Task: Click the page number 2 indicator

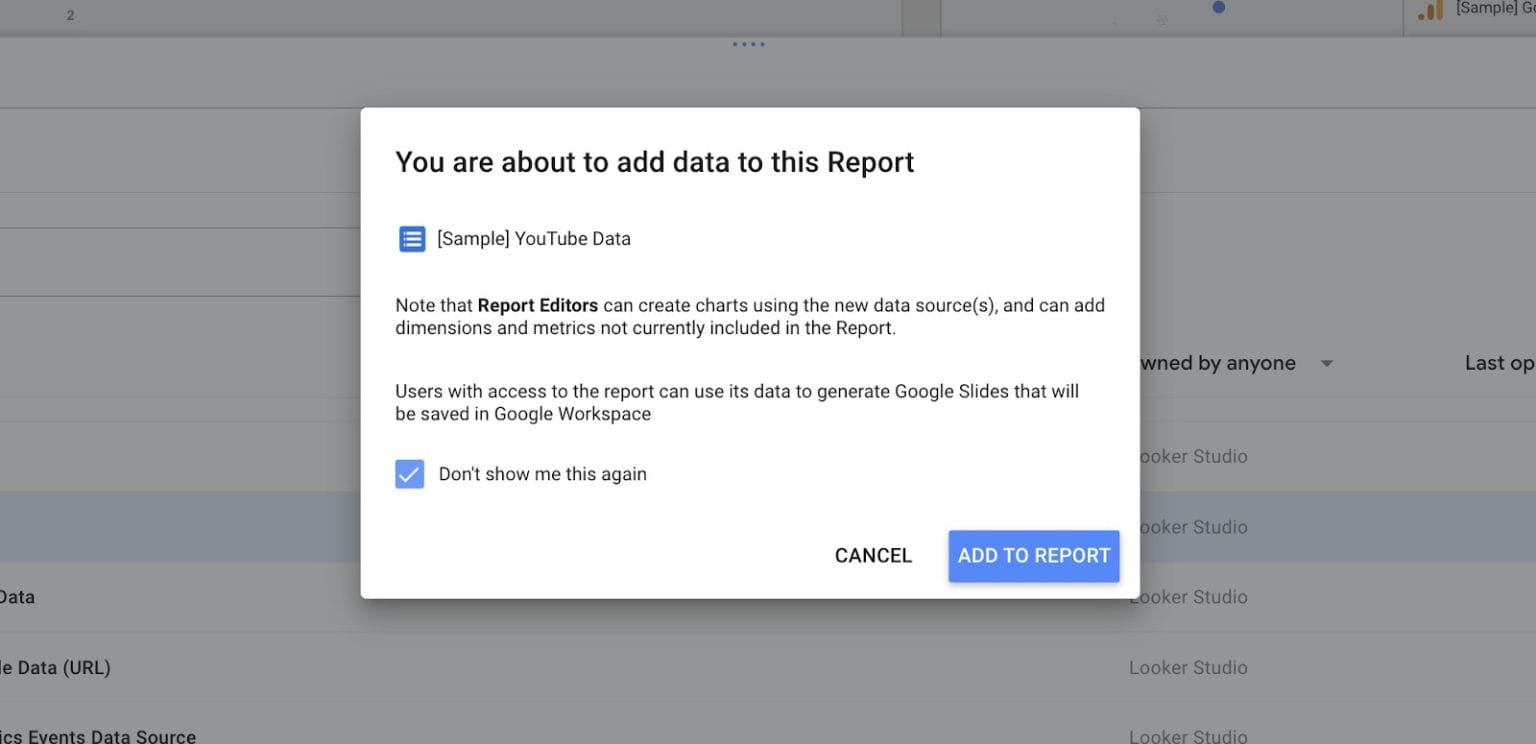Action: [69, 15]
